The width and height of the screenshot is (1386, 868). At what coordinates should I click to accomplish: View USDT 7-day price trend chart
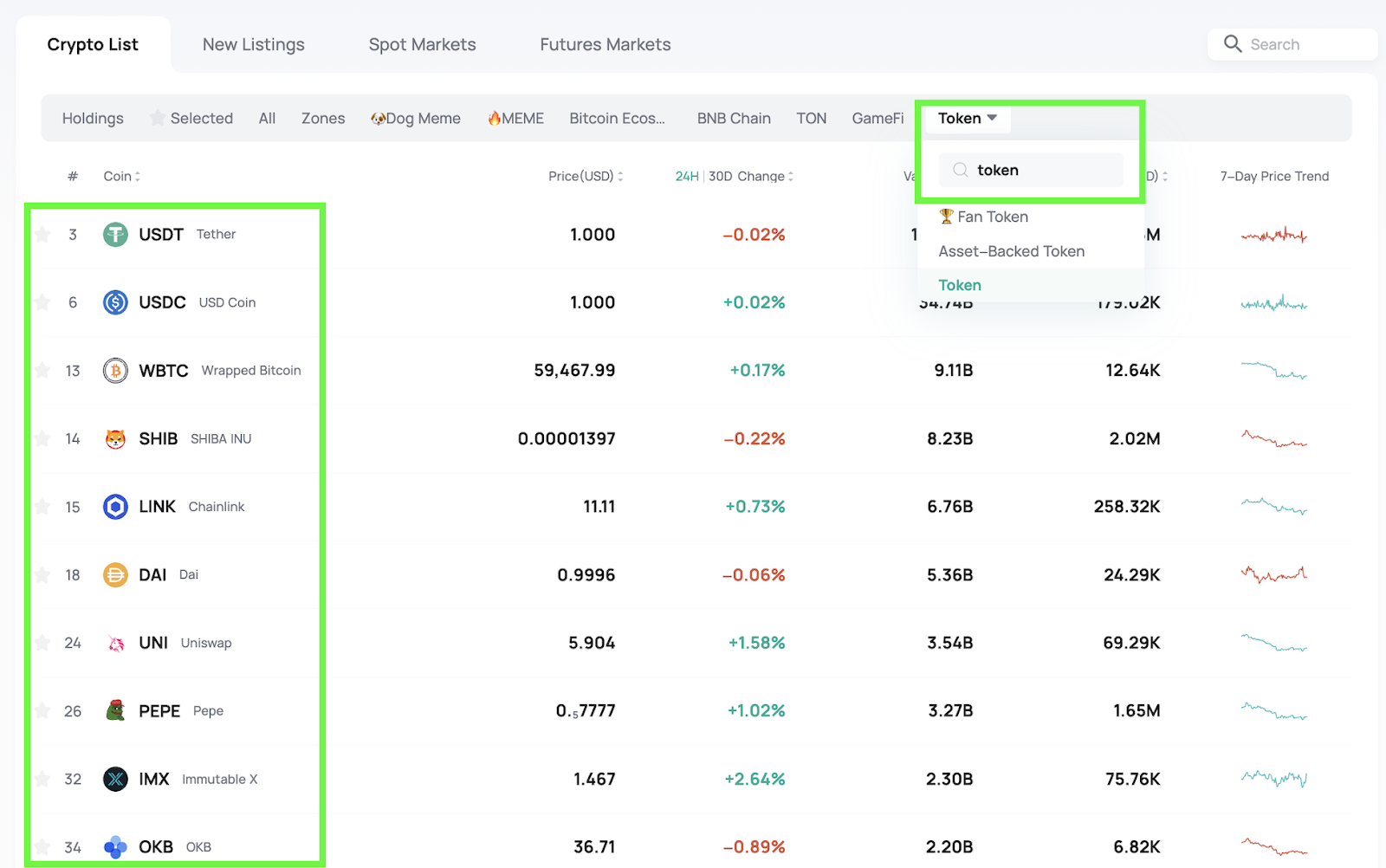point(1273,235)
